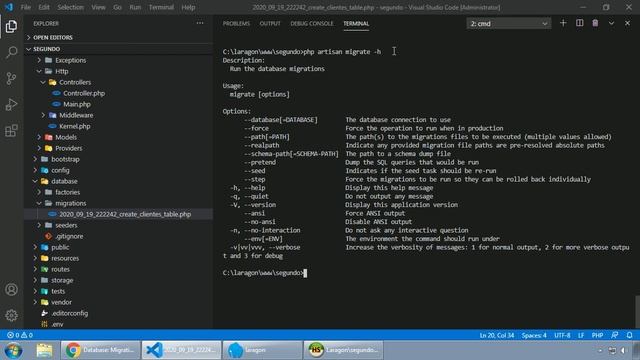The height and width of the screenshot is (360, 640).
Task: Close the terminal panel
Action: point(627,23)
